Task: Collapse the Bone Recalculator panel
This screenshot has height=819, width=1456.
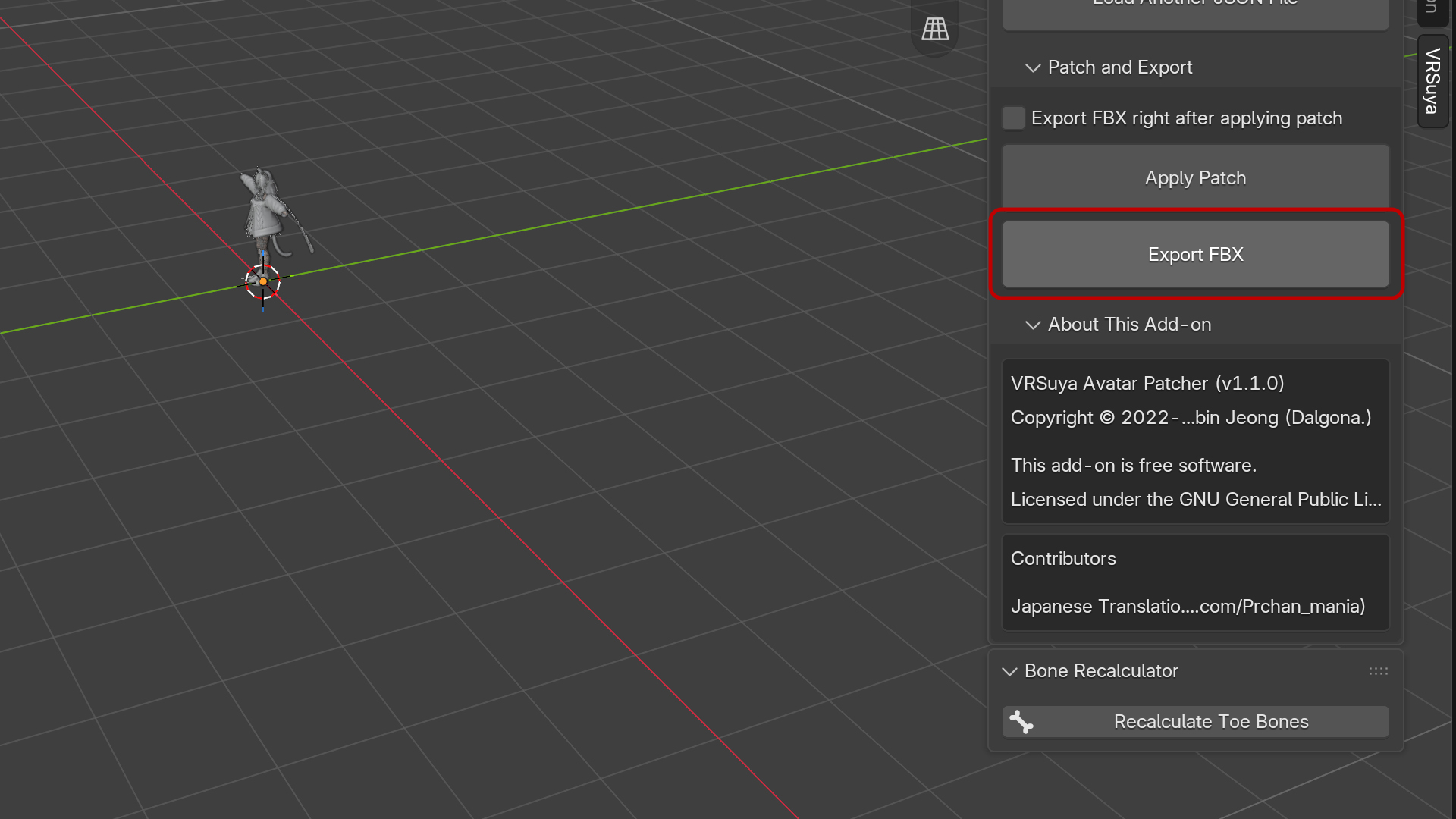Action: point(1009,671)
